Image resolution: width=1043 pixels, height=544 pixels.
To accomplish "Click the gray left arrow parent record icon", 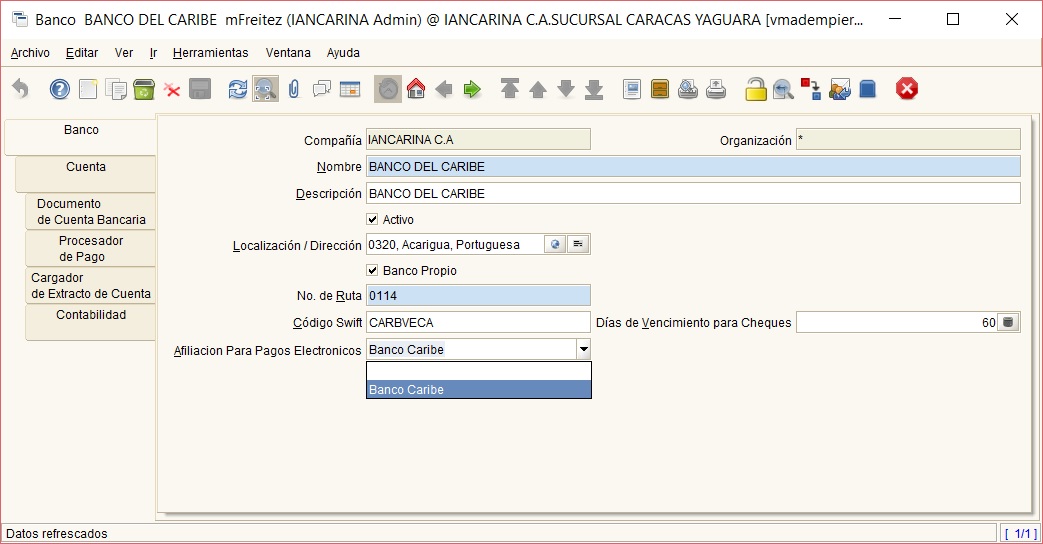I will [444, 88].
